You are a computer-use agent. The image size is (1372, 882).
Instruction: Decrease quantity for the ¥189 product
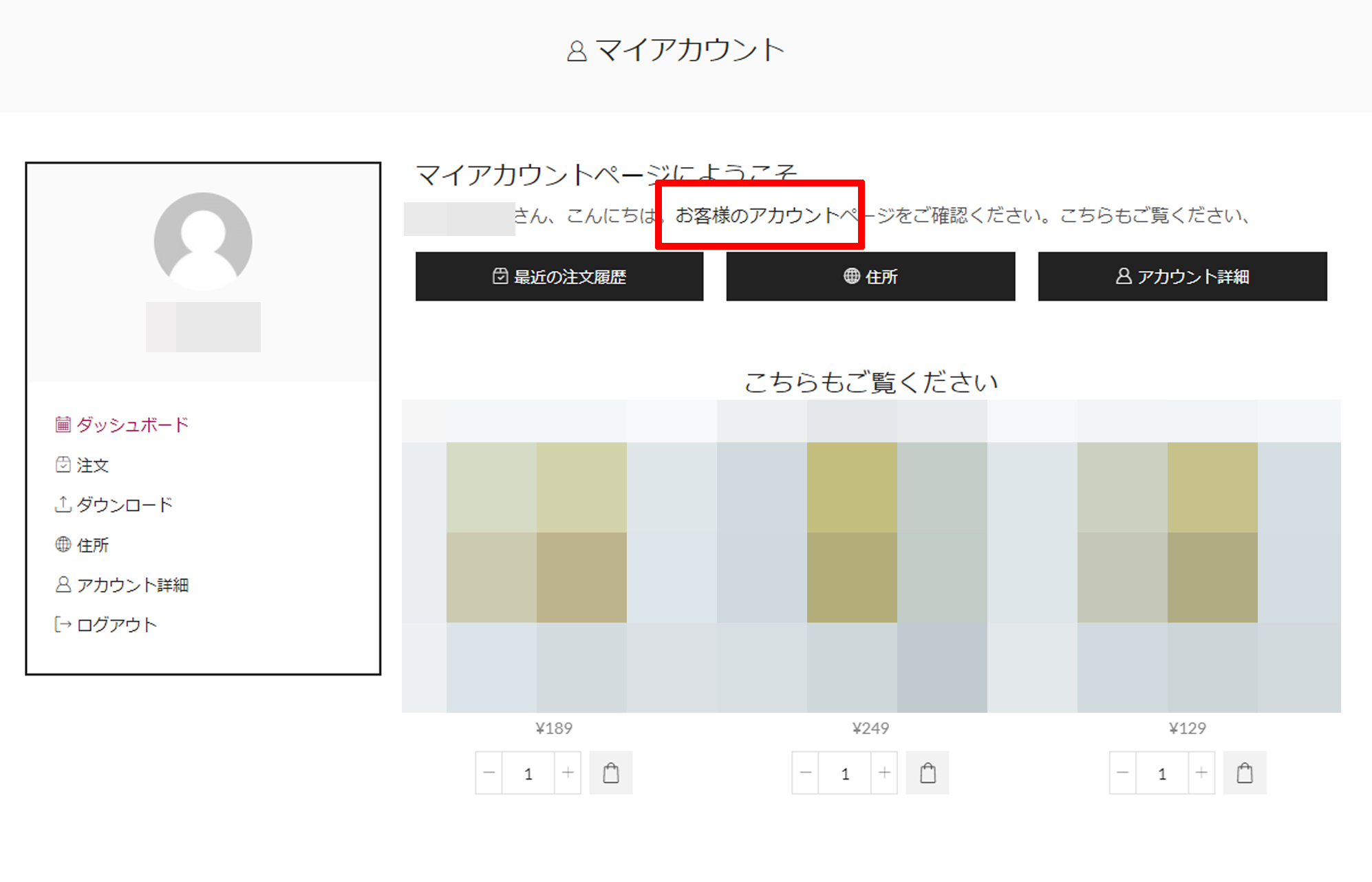pos(489,773)
